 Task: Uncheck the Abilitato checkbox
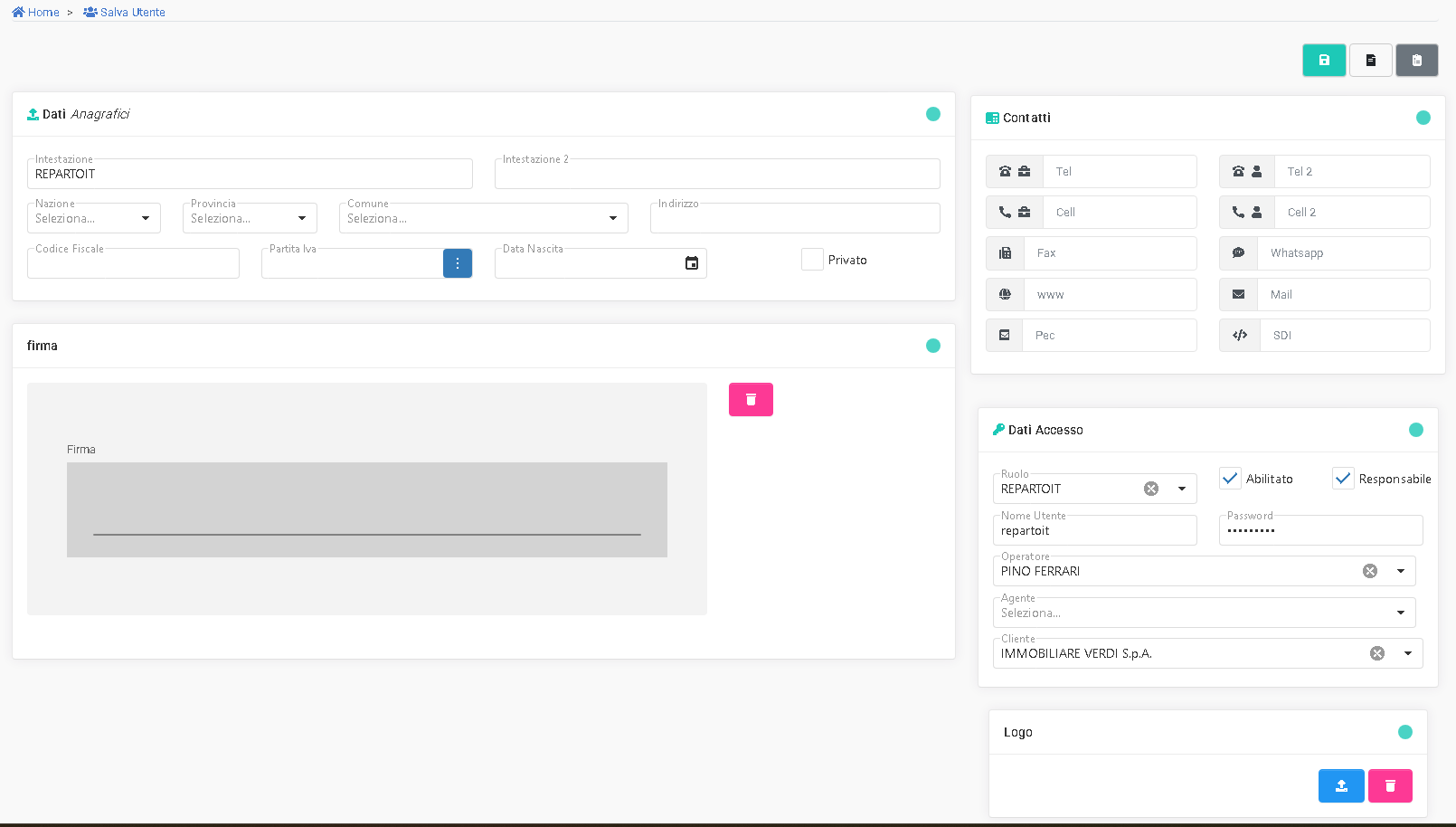1230,479
